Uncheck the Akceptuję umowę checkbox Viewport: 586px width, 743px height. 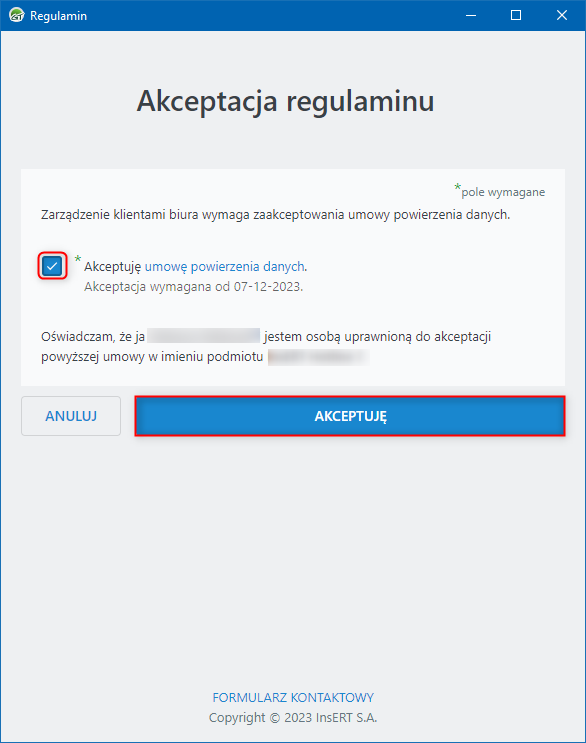click(x=52, y=266)
